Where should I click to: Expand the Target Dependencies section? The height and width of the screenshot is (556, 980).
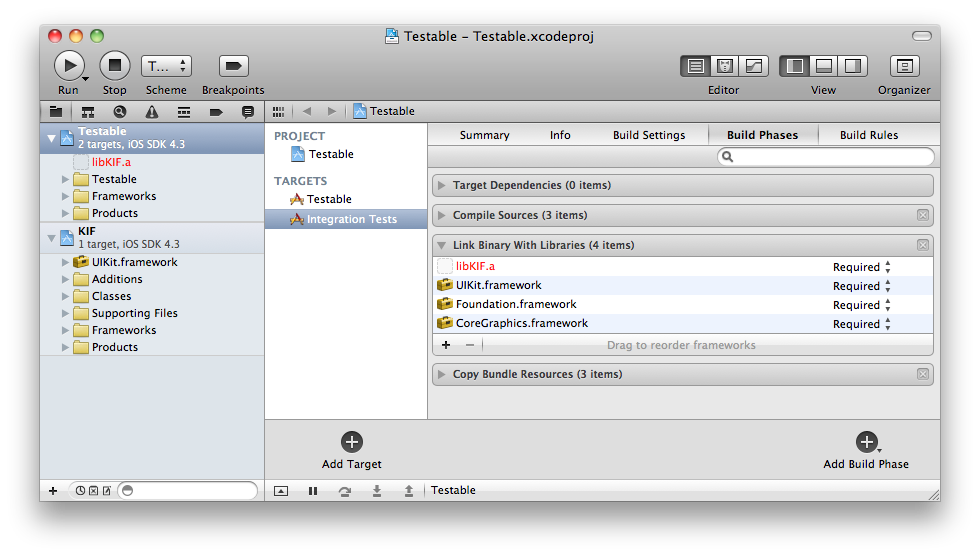[442, 186]
